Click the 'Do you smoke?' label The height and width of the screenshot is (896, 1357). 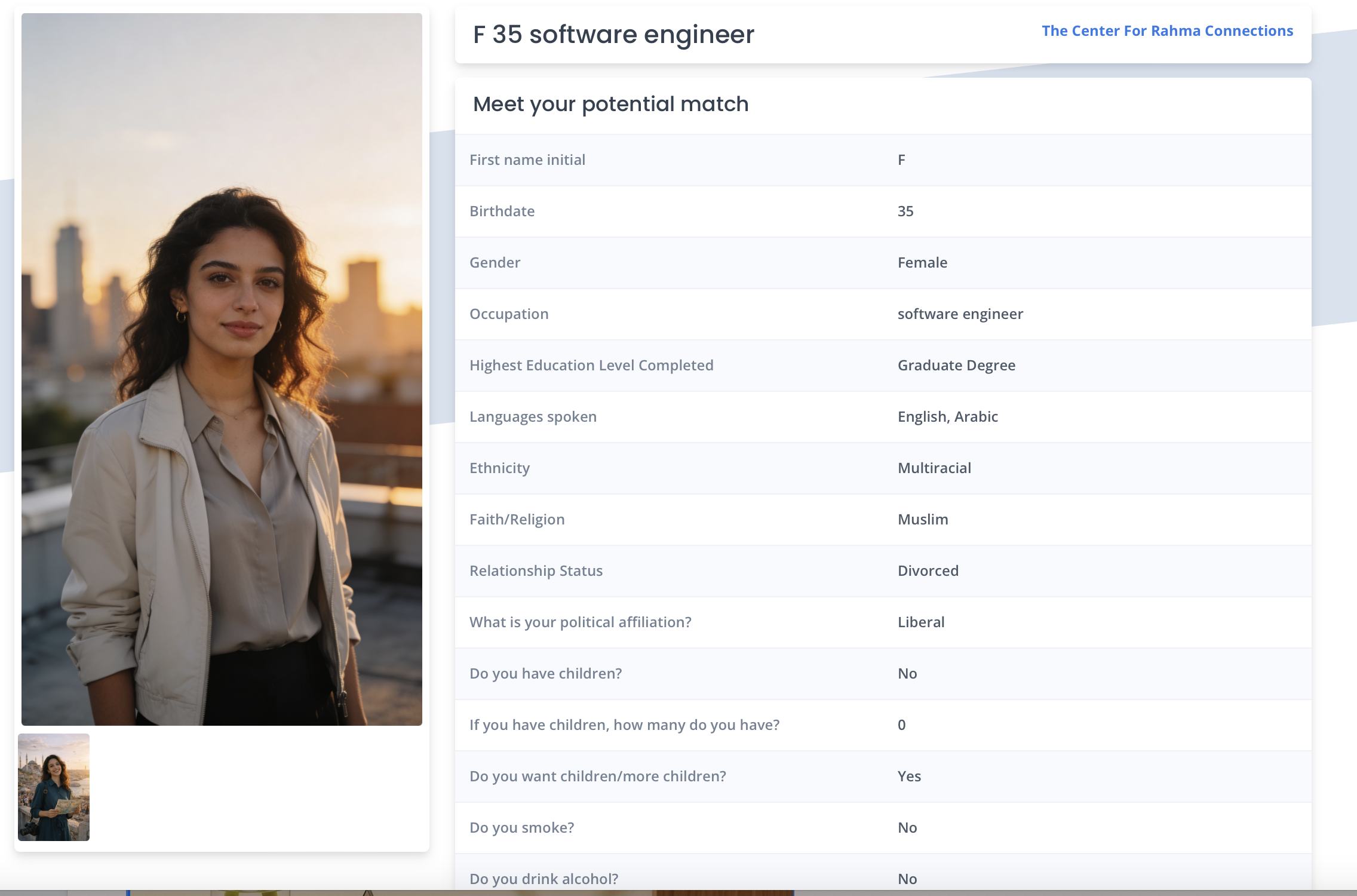click(521, 828)
